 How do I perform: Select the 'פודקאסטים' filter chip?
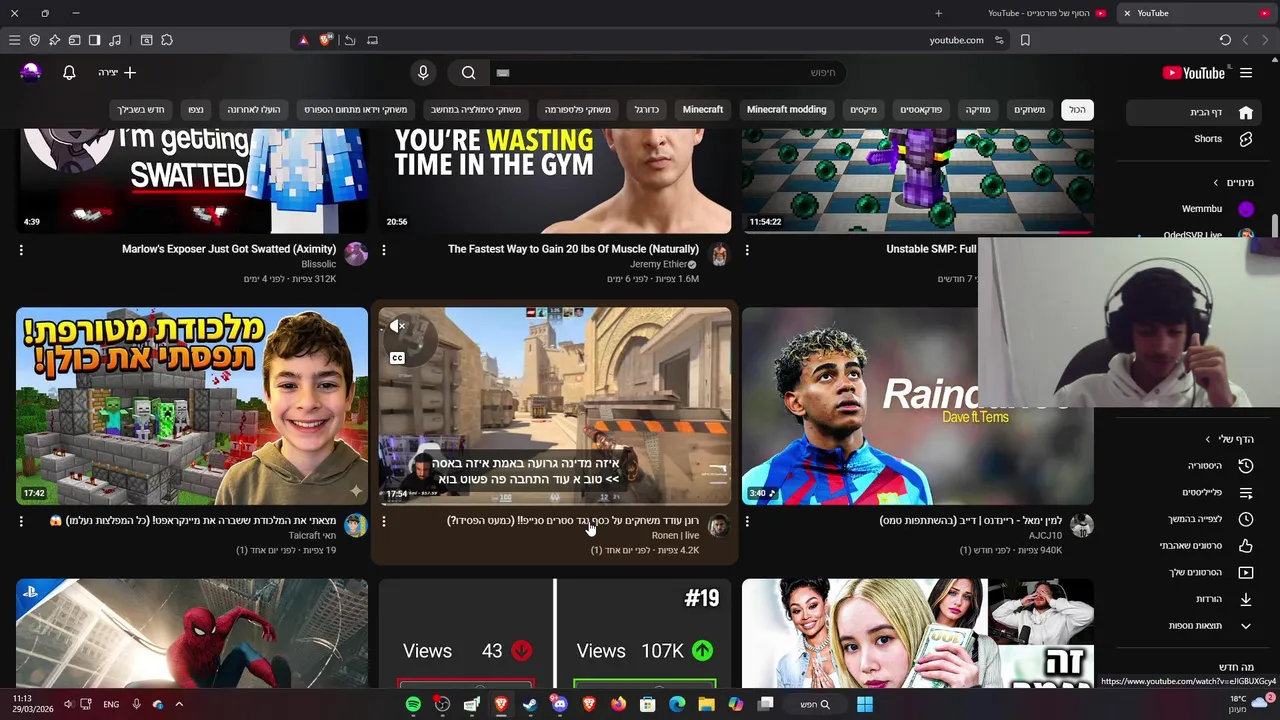921,109
